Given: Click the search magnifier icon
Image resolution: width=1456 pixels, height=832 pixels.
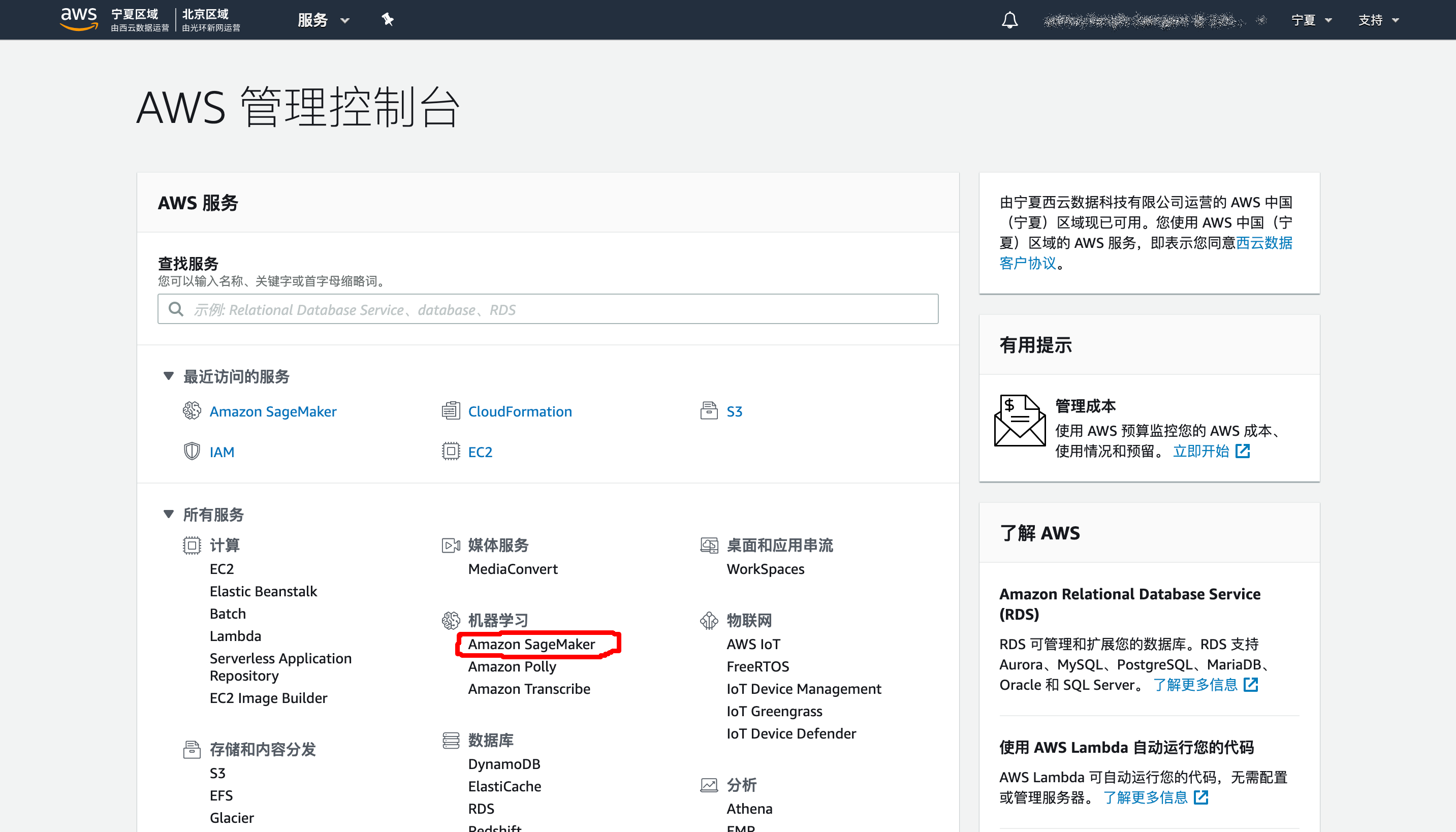Looking at the screenshot, I should (176, 309).
